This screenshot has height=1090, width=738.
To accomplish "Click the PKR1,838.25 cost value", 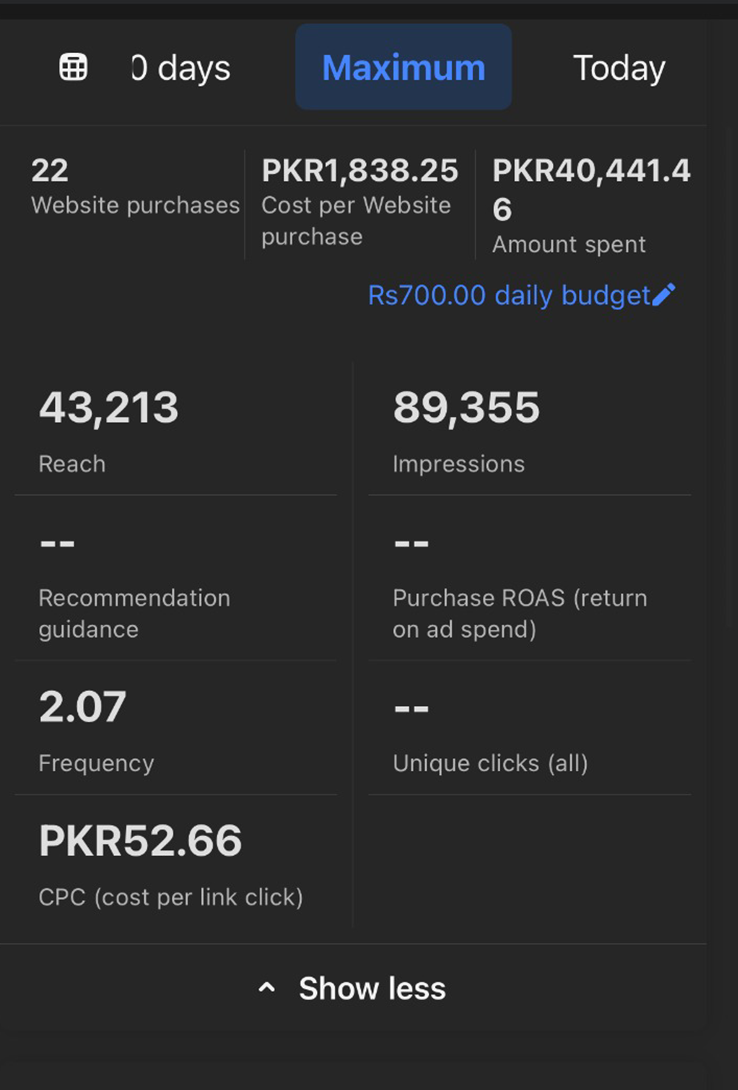I will pyautogui.click(x=359, y=171).
